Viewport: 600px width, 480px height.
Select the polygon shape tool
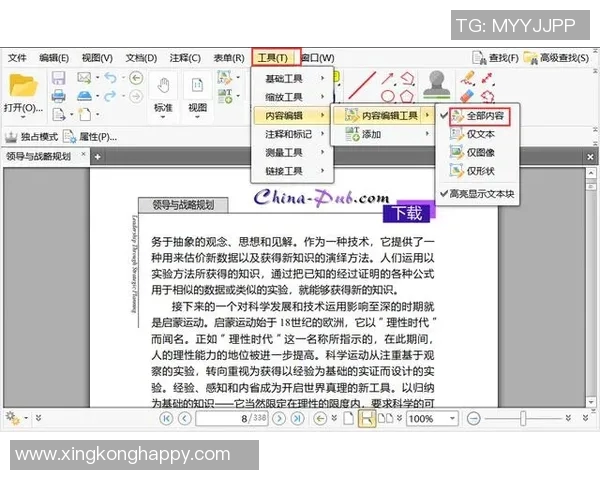pos(407,96)
